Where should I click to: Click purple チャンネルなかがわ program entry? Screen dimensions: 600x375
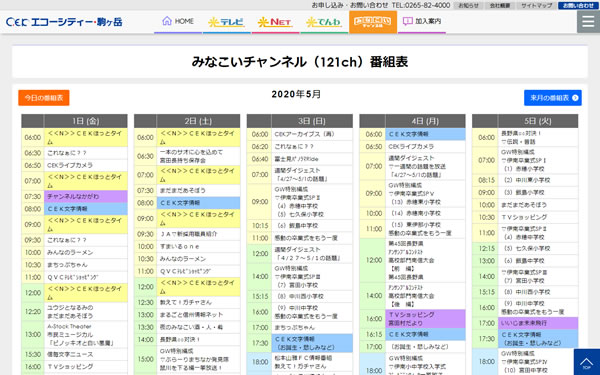pyautogui.click(x=86, y=196)
